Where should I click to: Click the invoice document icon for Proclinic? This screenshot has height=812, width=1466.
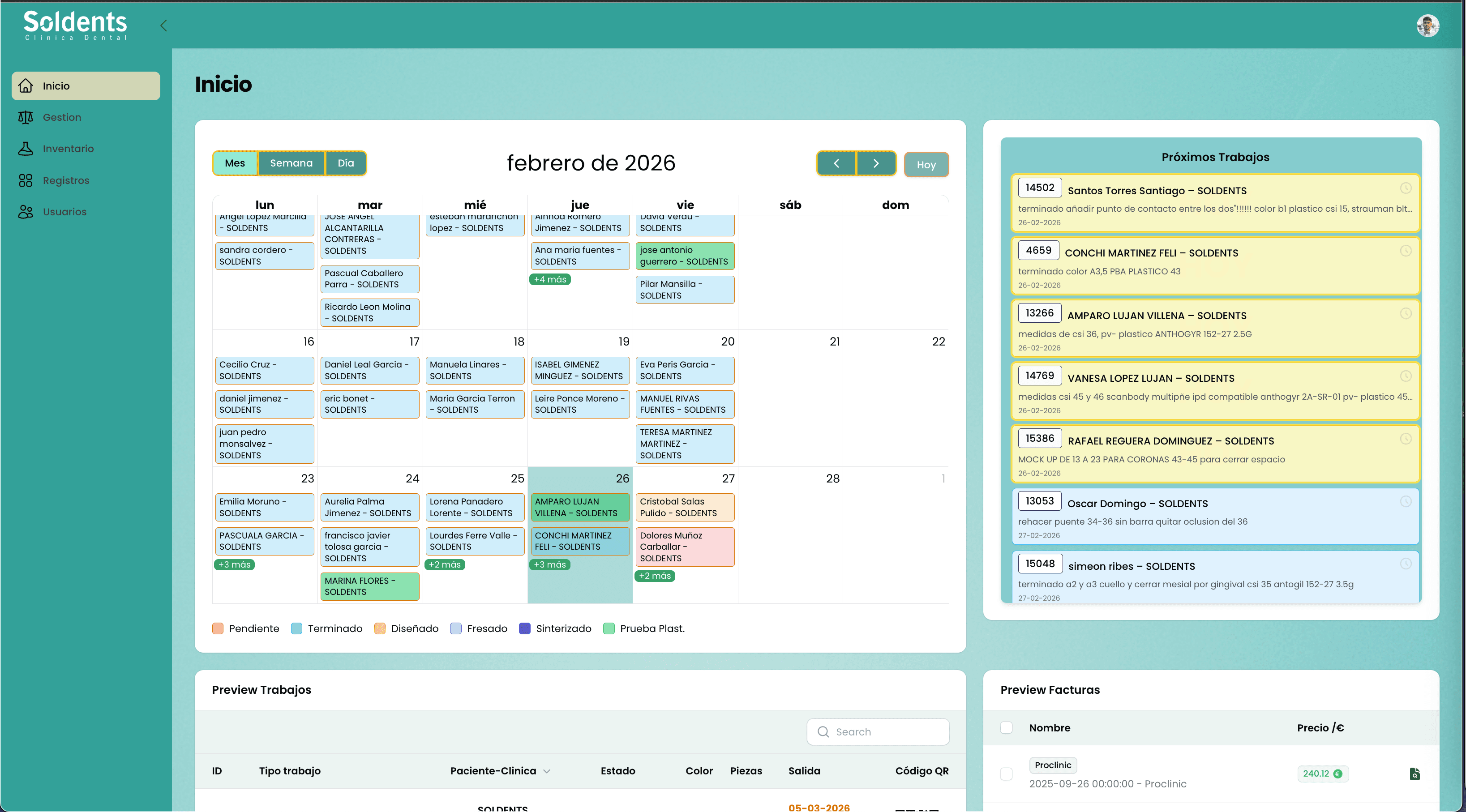pyautogui.click(x=1414, y=774)
